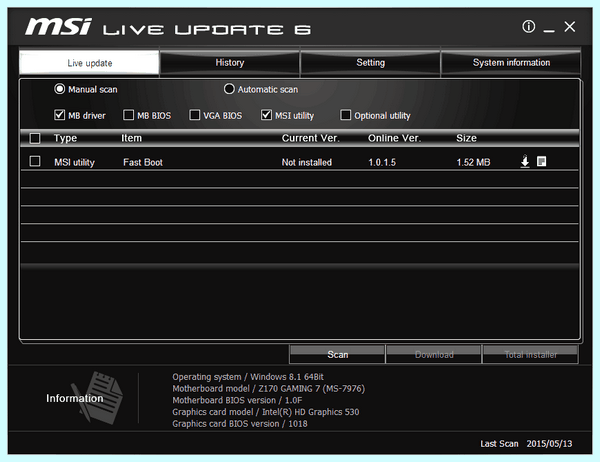
Task: Click the Operating system Windows 8.1 line
Action: (248, 377)
